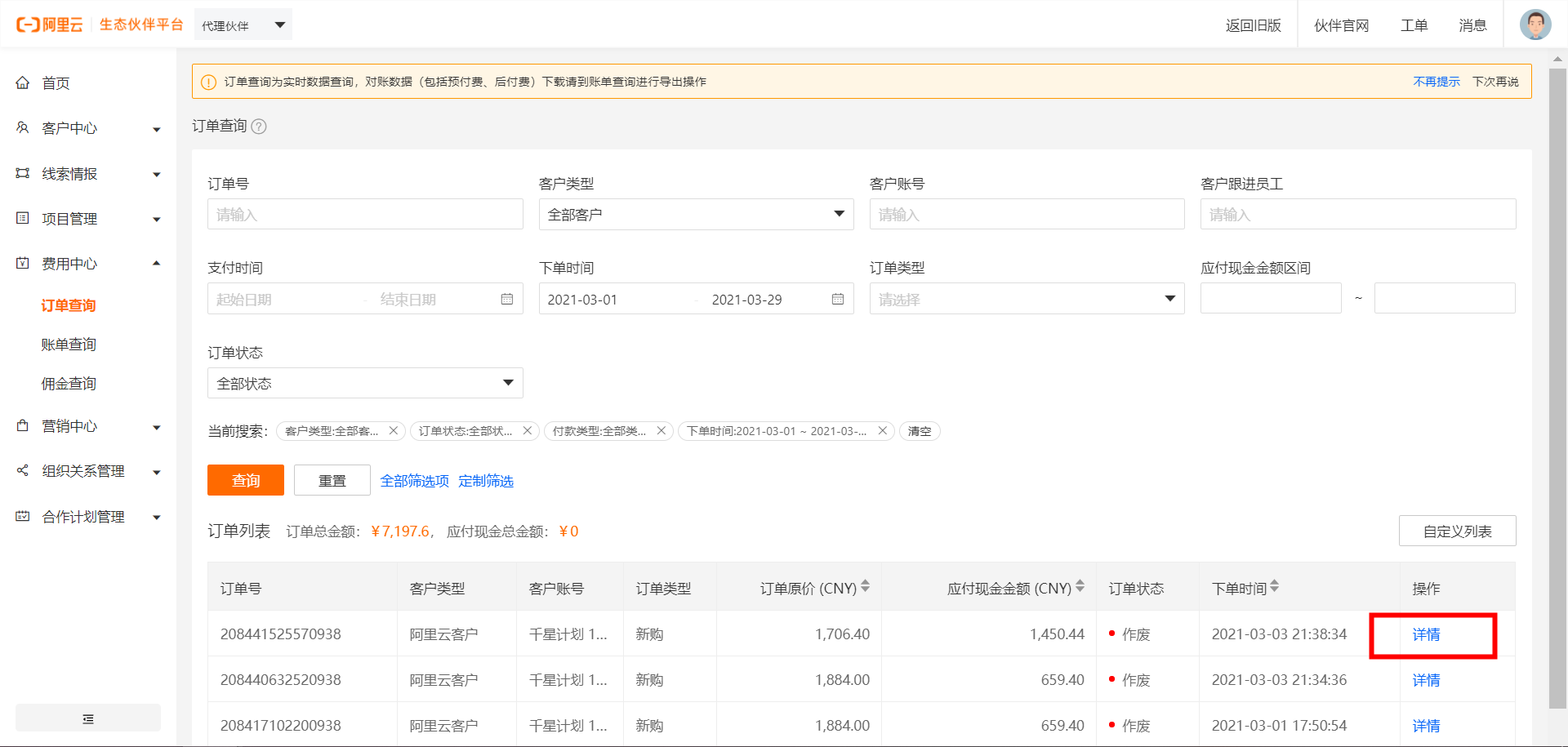Open the 订单状态 dropdown showing 全部状态
This screenshot has width=1568, height=747.
click(x=365, y=383)
